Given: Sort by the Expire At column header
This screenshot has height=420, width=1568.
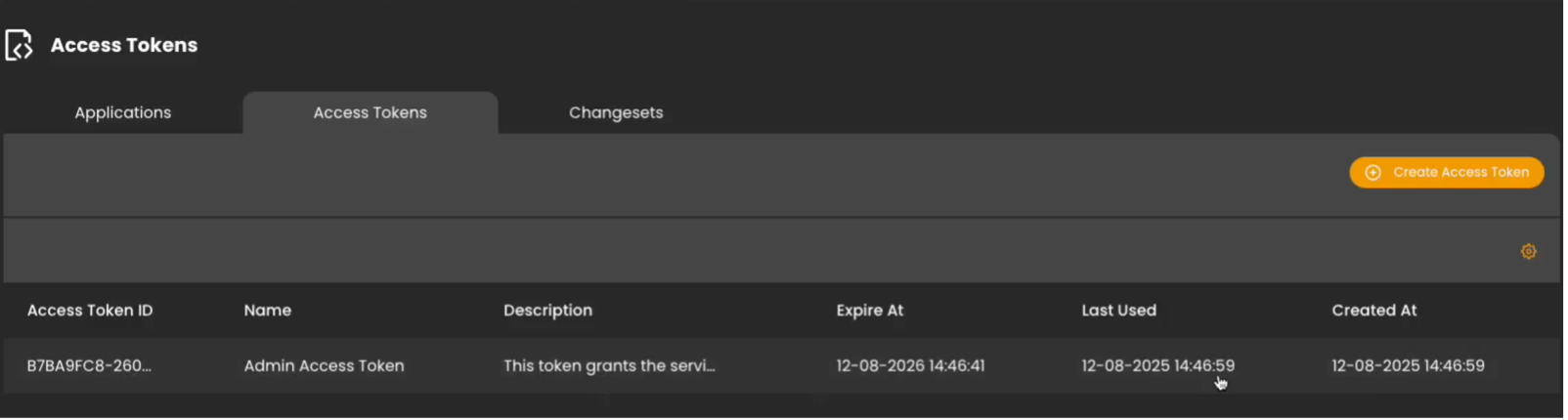Looking at the screenshot, I should [869, 311].
